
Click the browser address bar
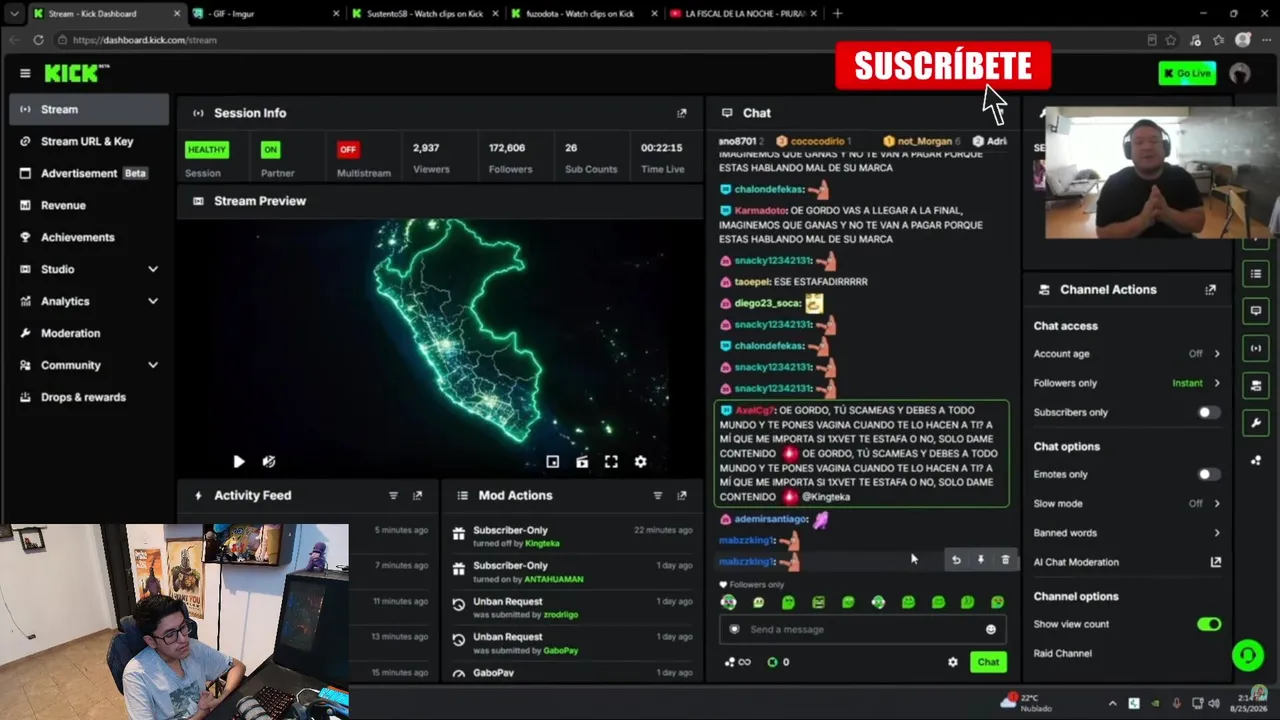click(x=600, y=40)
